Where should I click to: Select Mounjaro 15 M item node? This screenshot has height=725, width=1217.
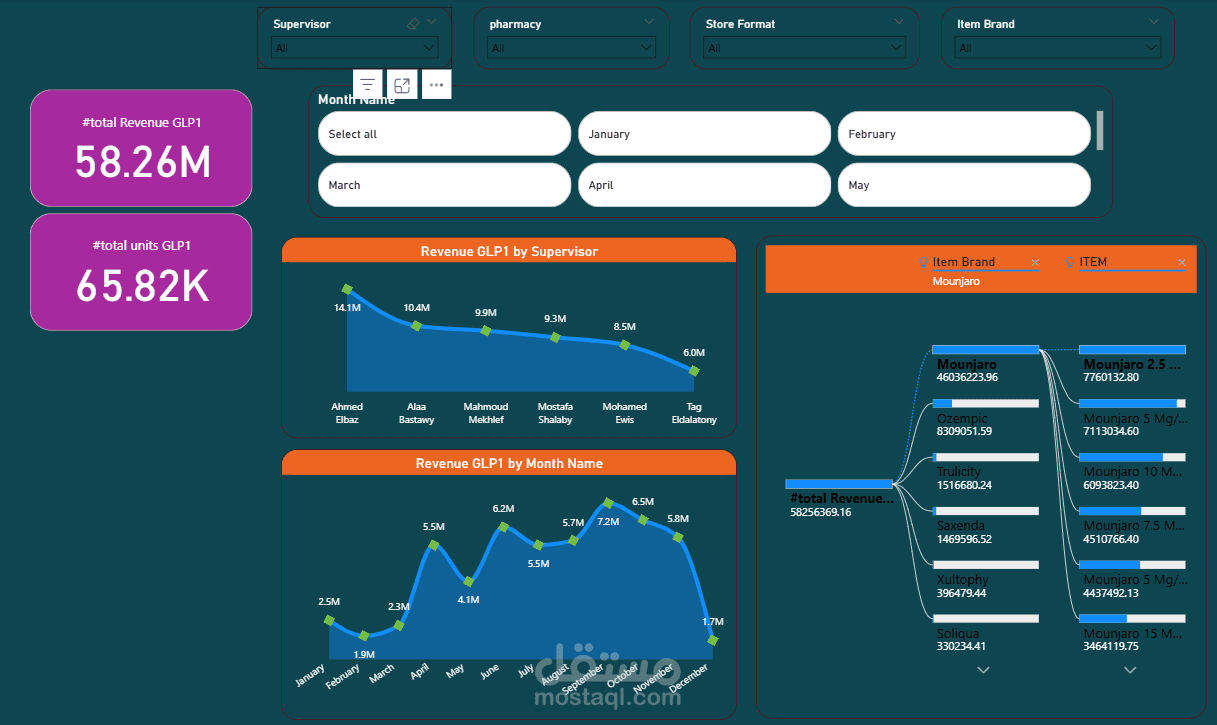click(1132, 634)
